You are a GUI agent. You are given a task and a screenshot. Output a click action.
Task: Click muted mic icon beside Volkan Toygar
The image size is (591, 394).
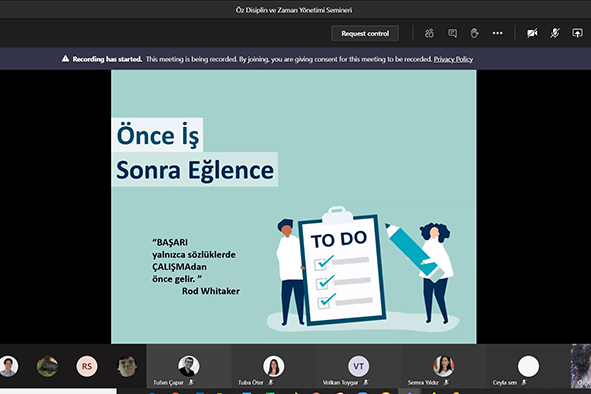pyautogui.click(x=366, y=383)
